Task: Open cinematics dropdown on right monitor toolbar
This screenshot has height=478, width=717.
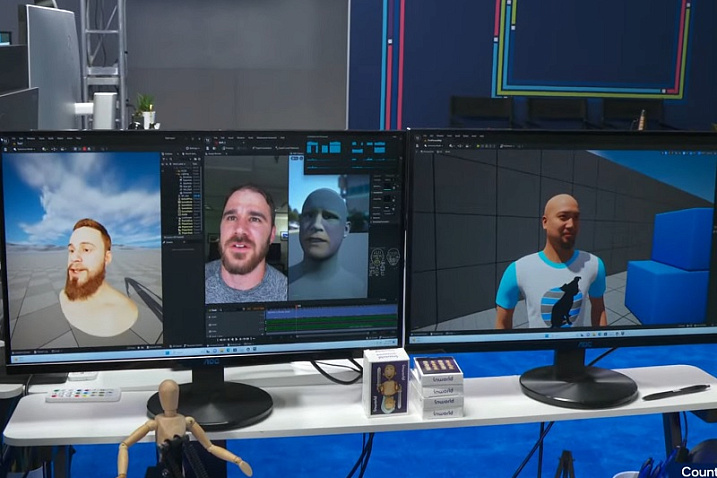Action: [468, 146]
